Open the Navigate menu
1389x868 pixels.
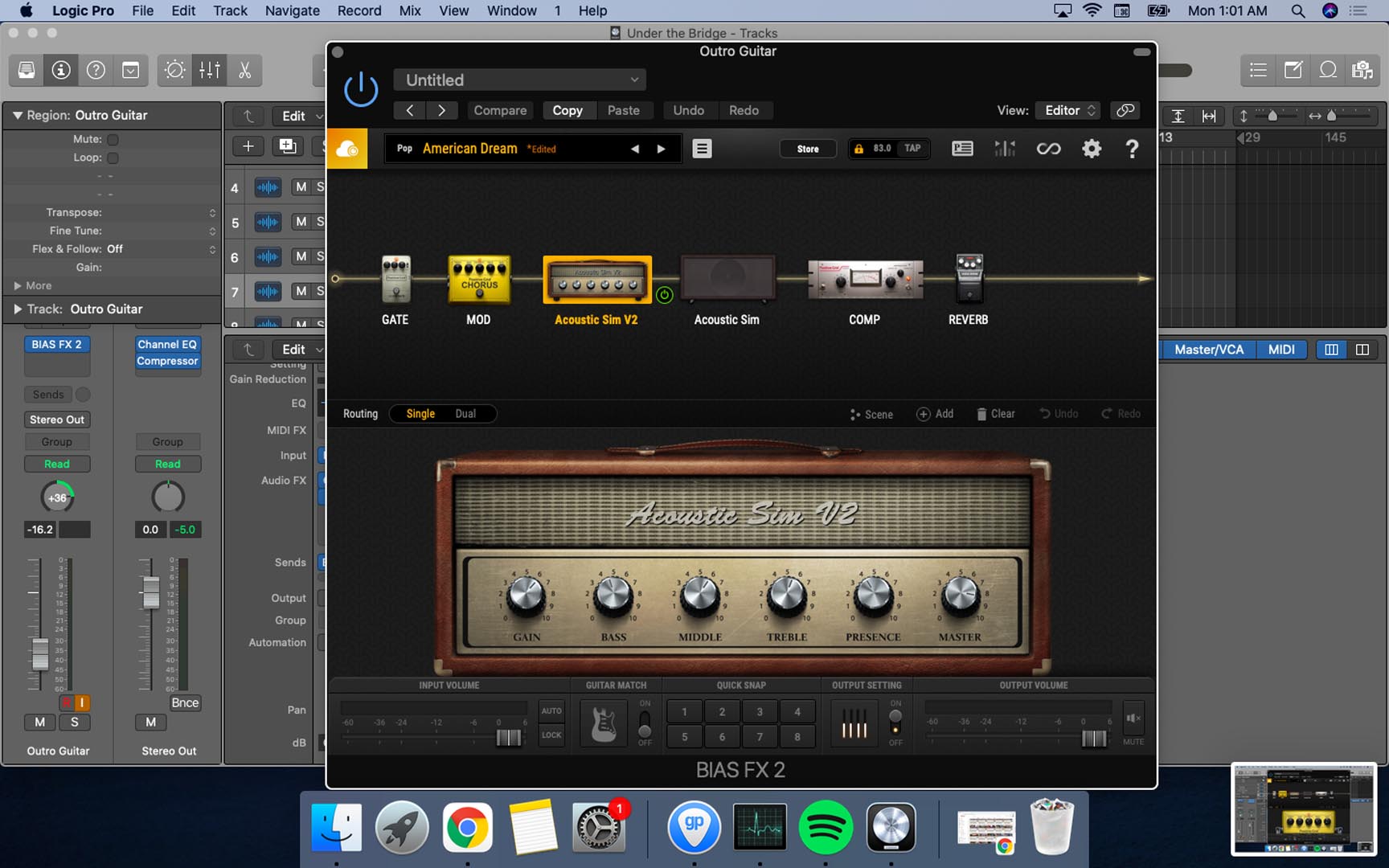(x=293, y=10)
